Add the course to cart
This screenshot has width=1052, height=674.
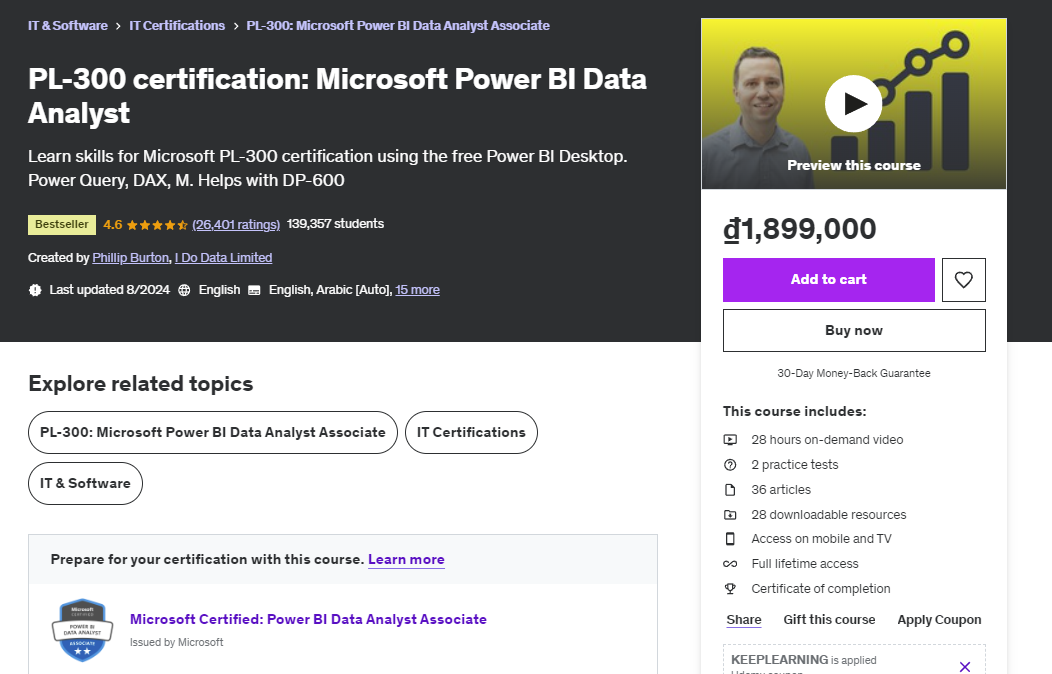(828, 280)
